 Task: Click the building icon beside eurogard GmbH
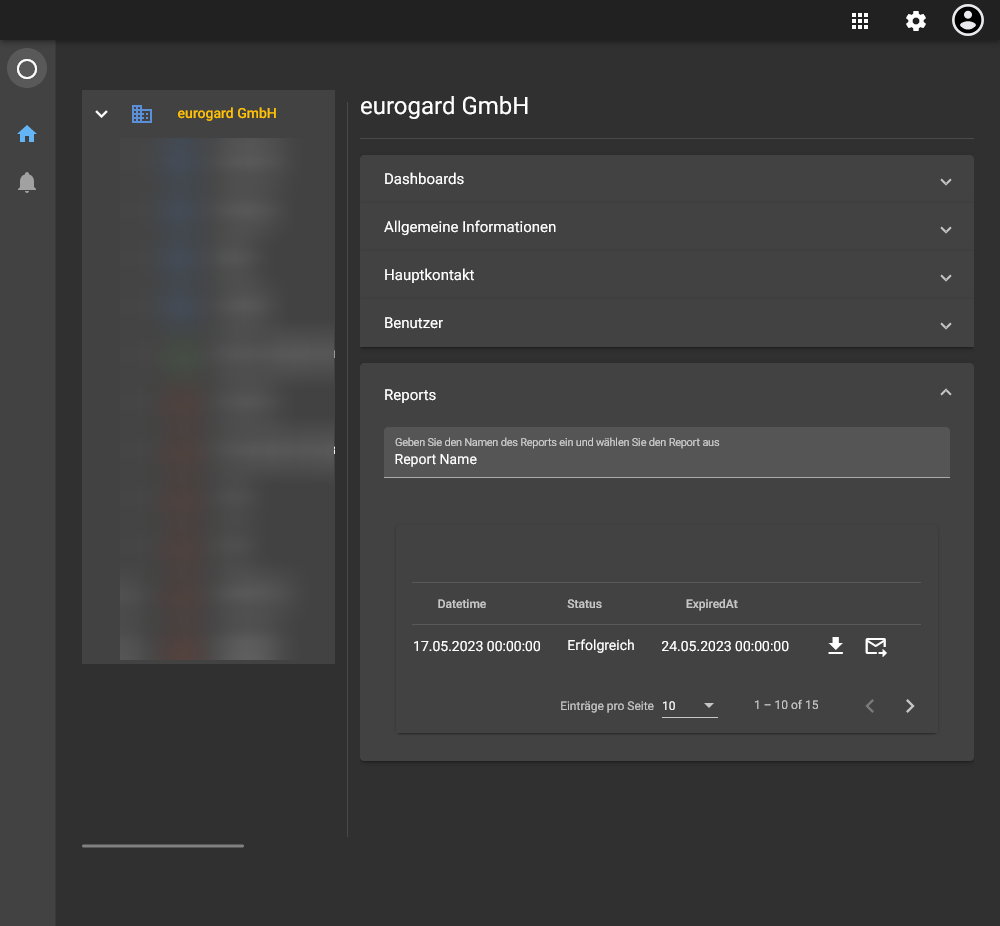tap(142, 114)
